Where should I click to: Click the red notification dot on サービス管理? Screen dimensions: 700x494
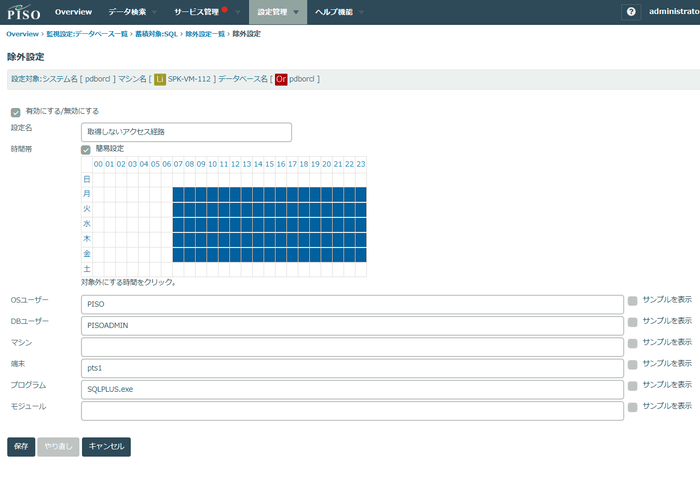tap(225, 9)
